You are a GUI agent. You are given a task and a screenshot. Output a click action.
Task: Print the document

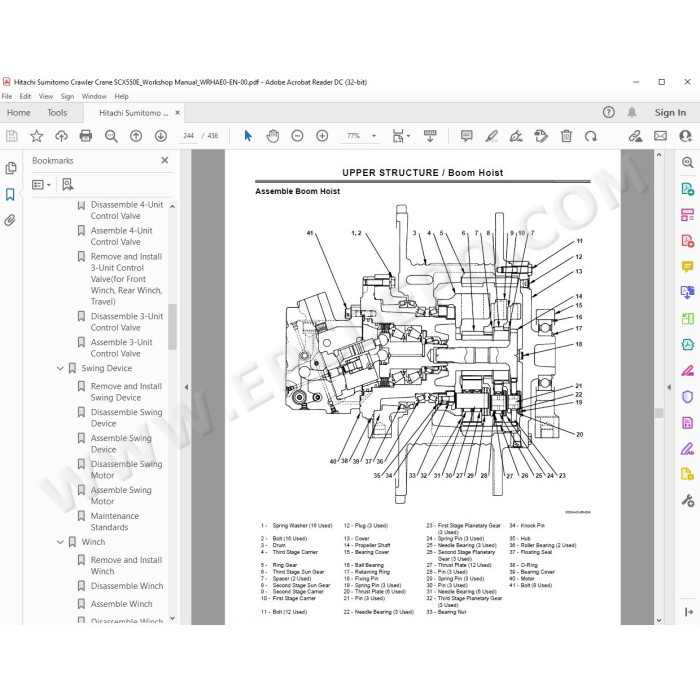(x=86, y=136)
